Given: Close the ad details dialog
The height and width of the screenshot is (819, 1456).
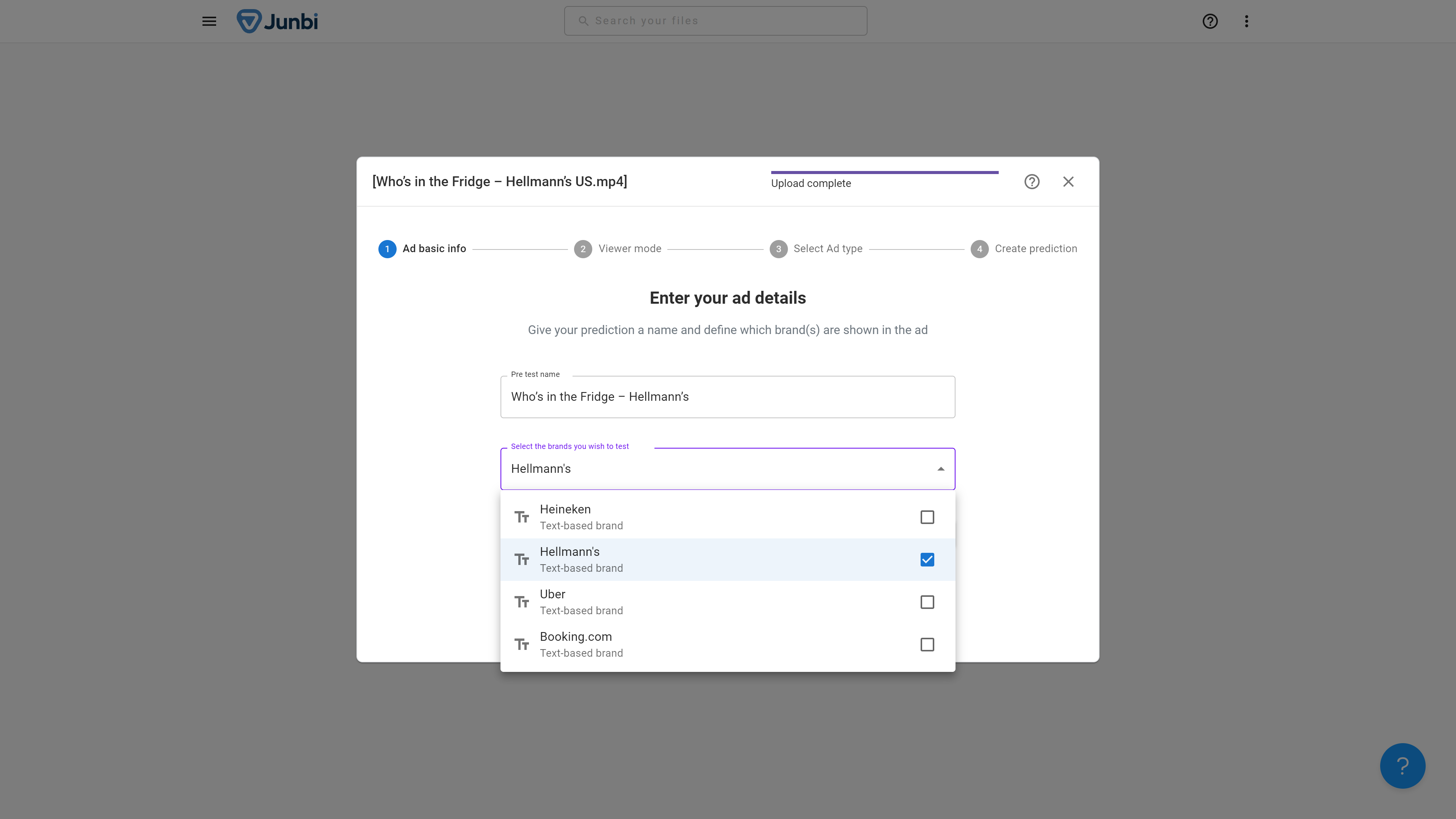Looking at the screenshot, I should pos(1068,182).
